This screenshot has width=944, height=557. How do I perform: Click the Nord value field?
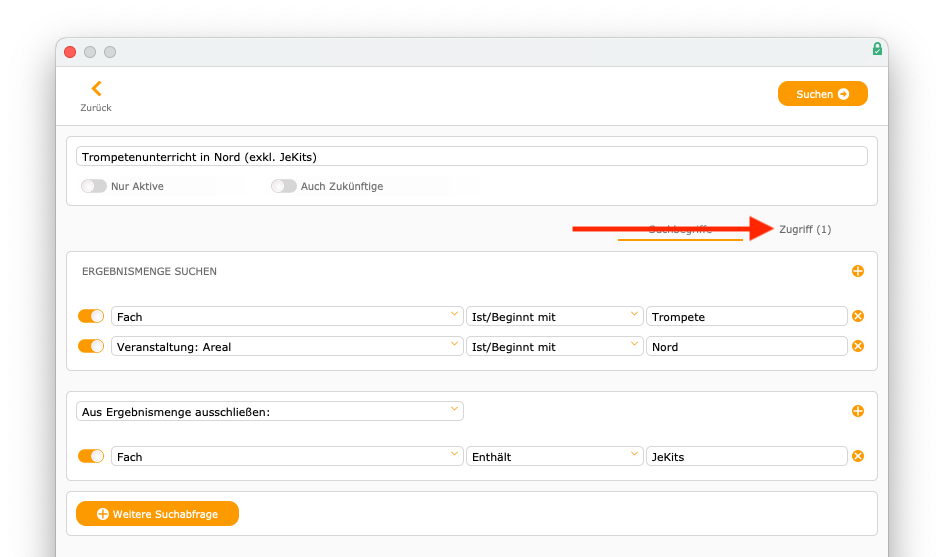[747, 346]
